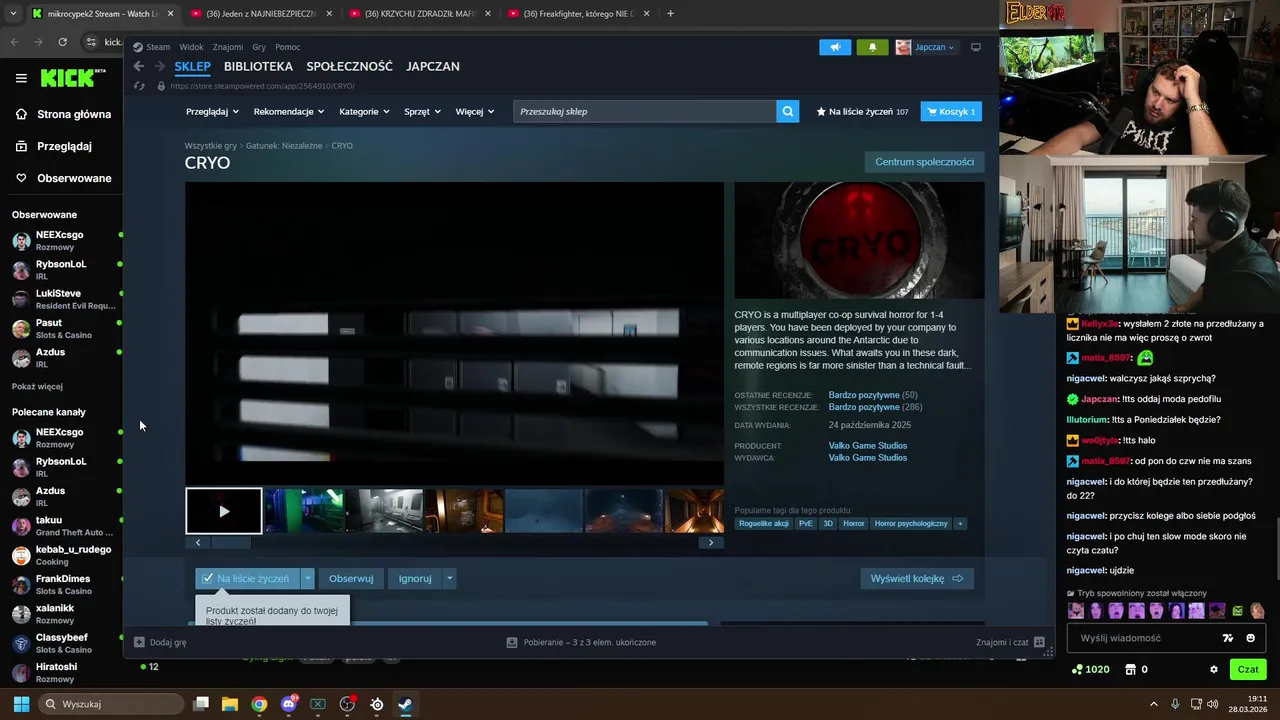Viewport: 1280px width, 720px height.
Task: Click the Windows Start button
Action: click(21, 704)
